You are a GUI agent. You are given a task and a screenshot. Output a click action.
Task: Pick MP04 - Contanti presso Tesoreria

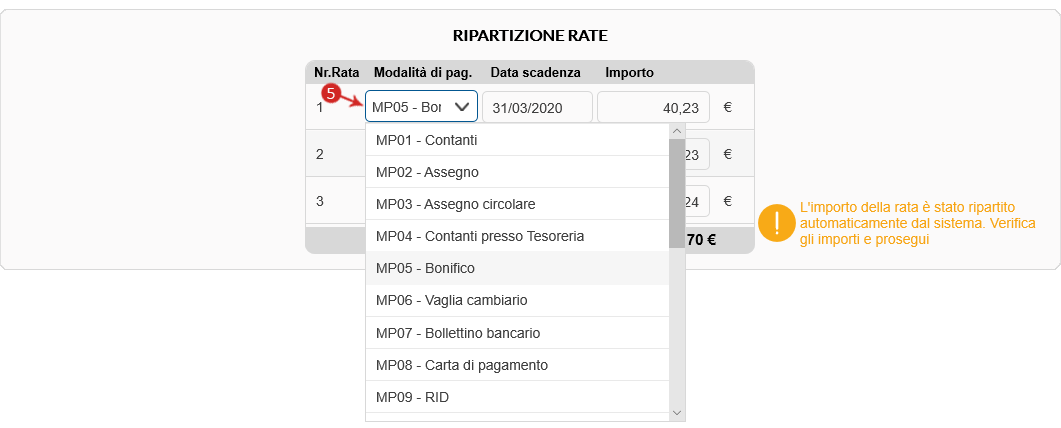click(x=518, y=236)
